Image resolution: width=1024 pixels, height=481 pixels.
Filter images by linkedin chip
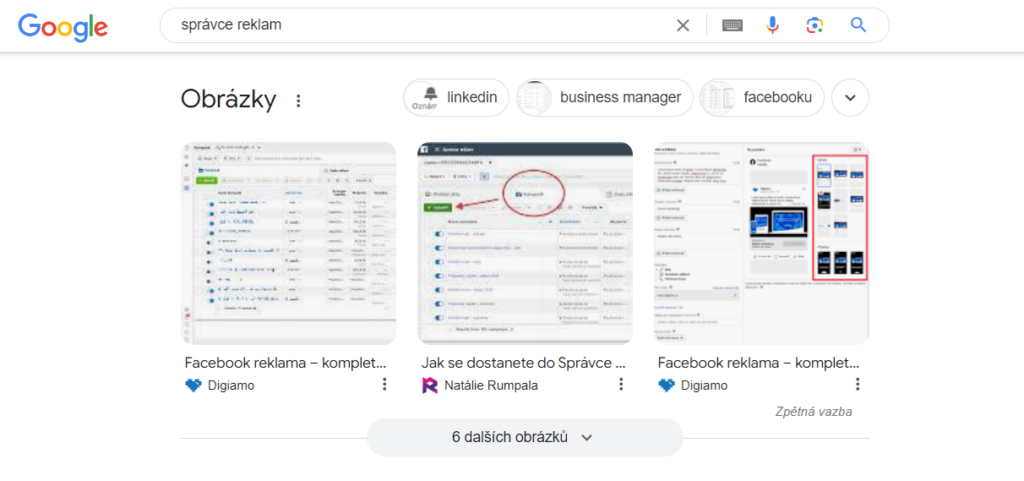(456, 98)
